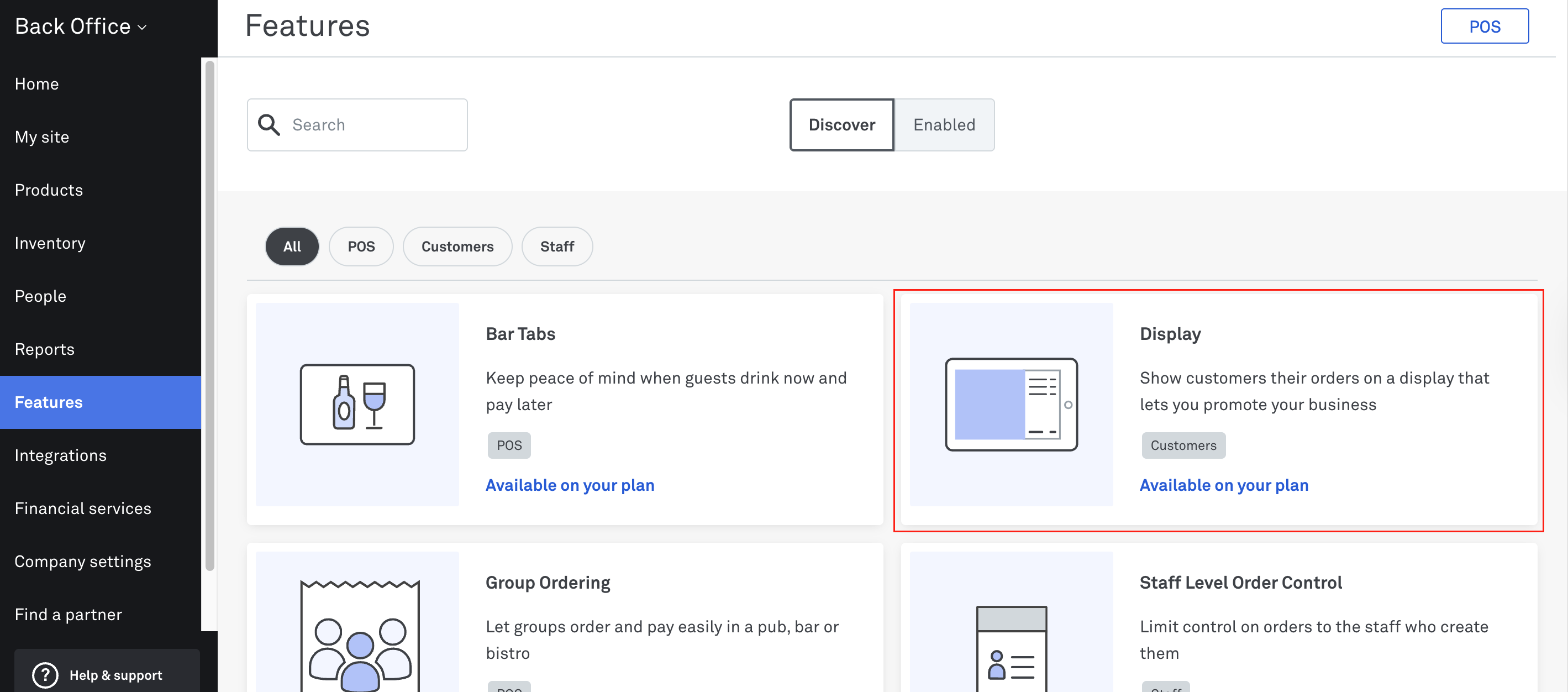Open Integrations in the sidebar
Viewport: 1568px width, 692px height.
[x=101, y=455]
